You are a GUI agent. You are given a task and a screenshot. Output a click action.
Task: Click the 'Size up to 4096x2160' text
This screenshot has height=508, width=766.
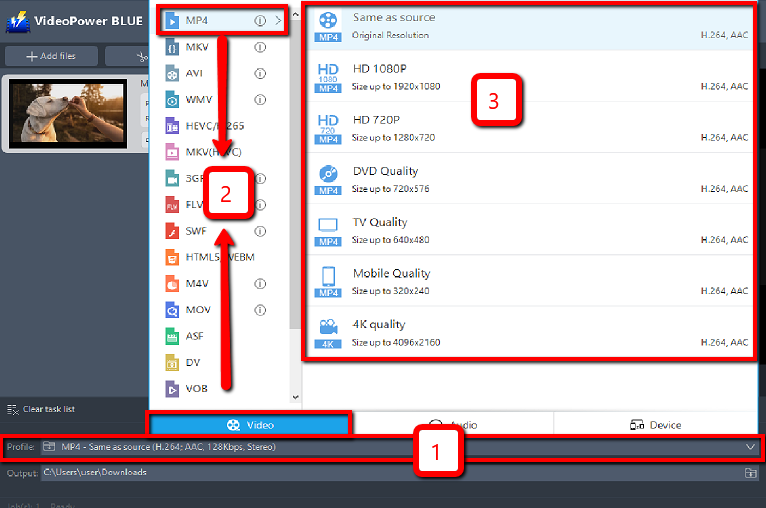tap(396, 343)
